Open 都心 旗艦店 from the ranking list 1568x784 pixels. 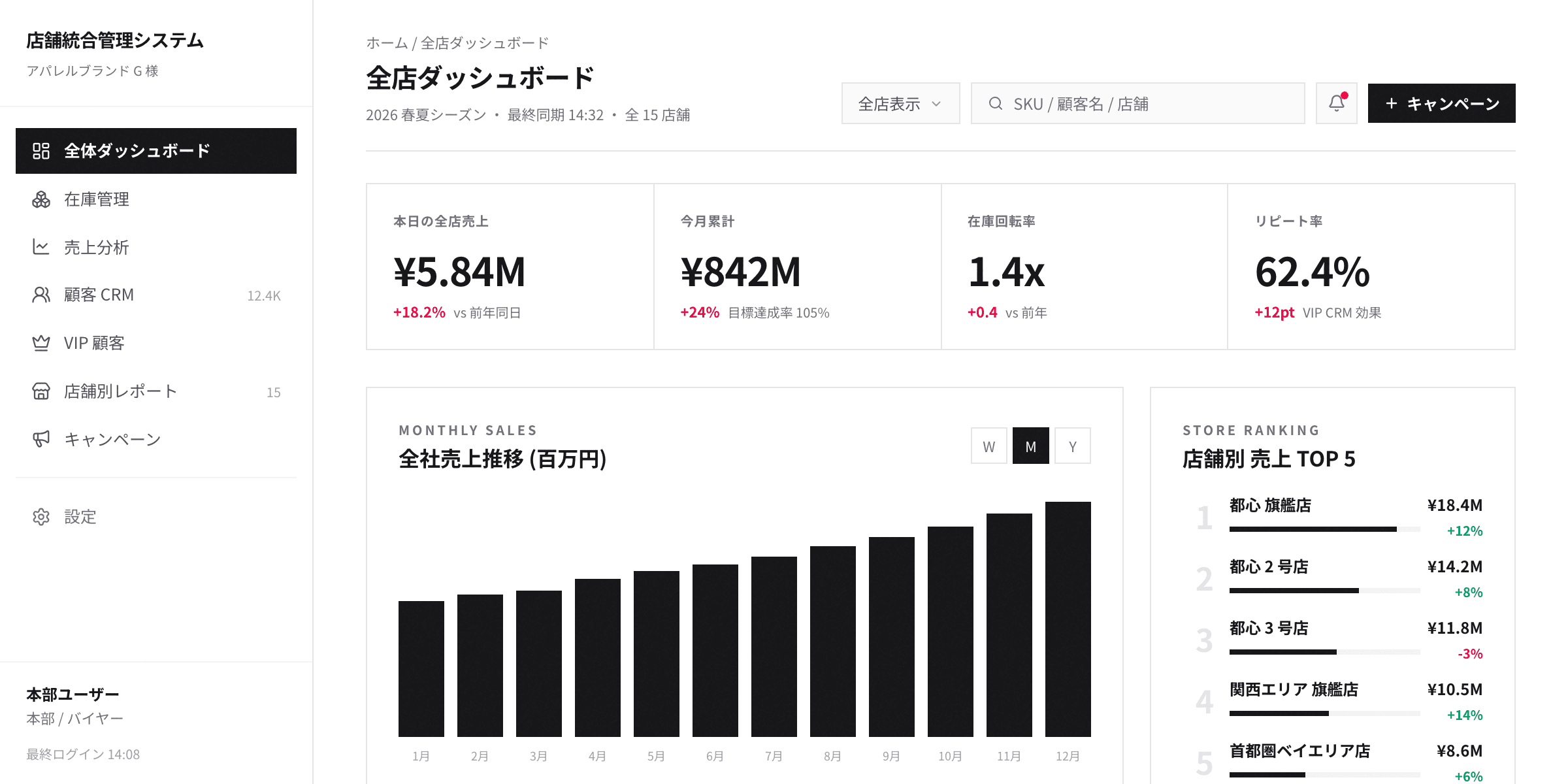coord(1271,505)
